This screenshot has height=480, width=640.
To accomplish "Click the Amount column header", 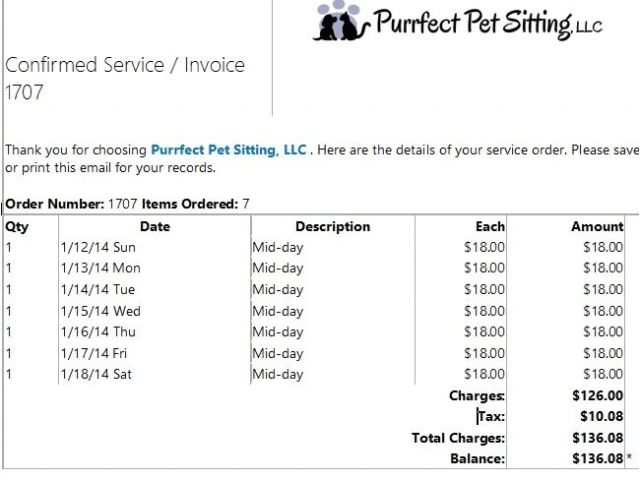I will point(597,227).
